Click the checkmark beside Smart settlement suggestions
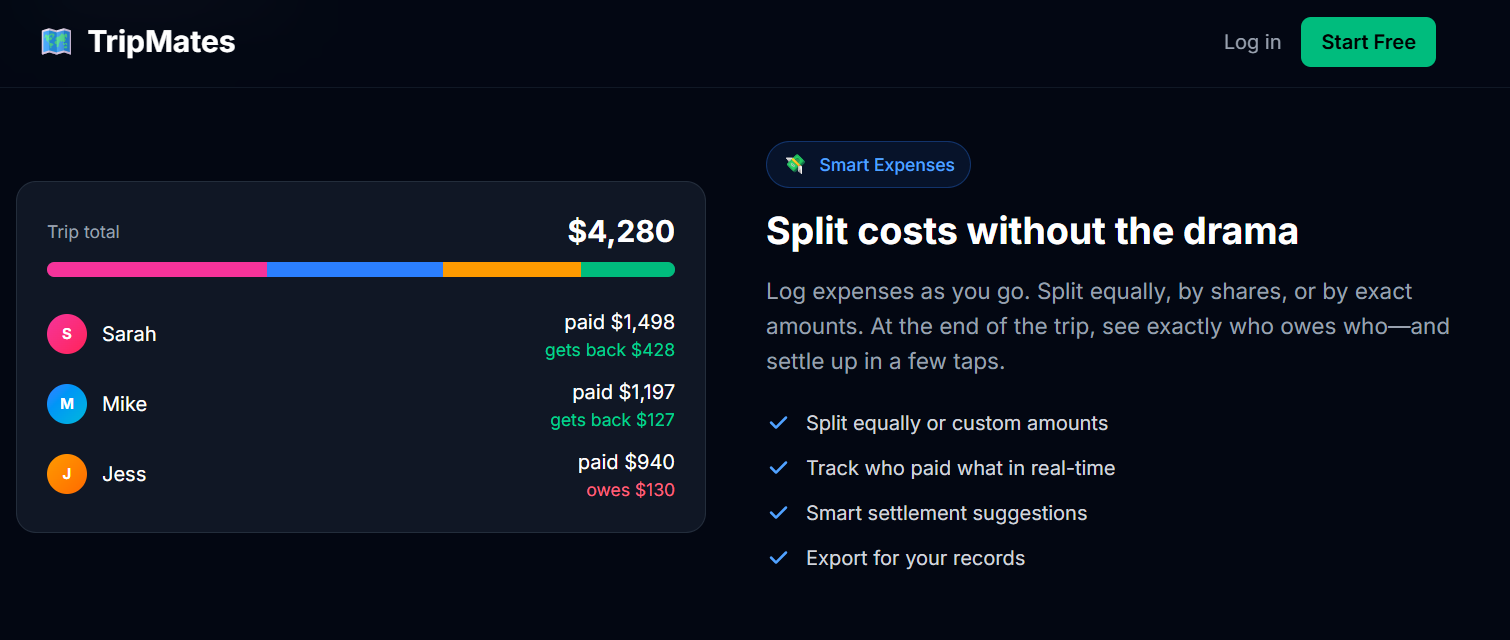 tap(778, 512)
